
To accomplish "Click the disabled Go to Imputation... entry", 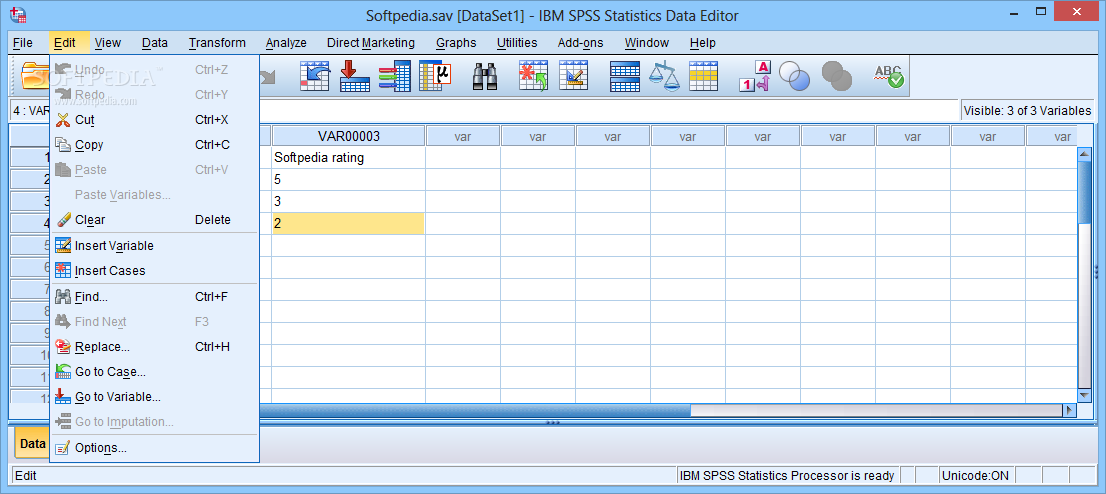I will click(x=154, y=422).
